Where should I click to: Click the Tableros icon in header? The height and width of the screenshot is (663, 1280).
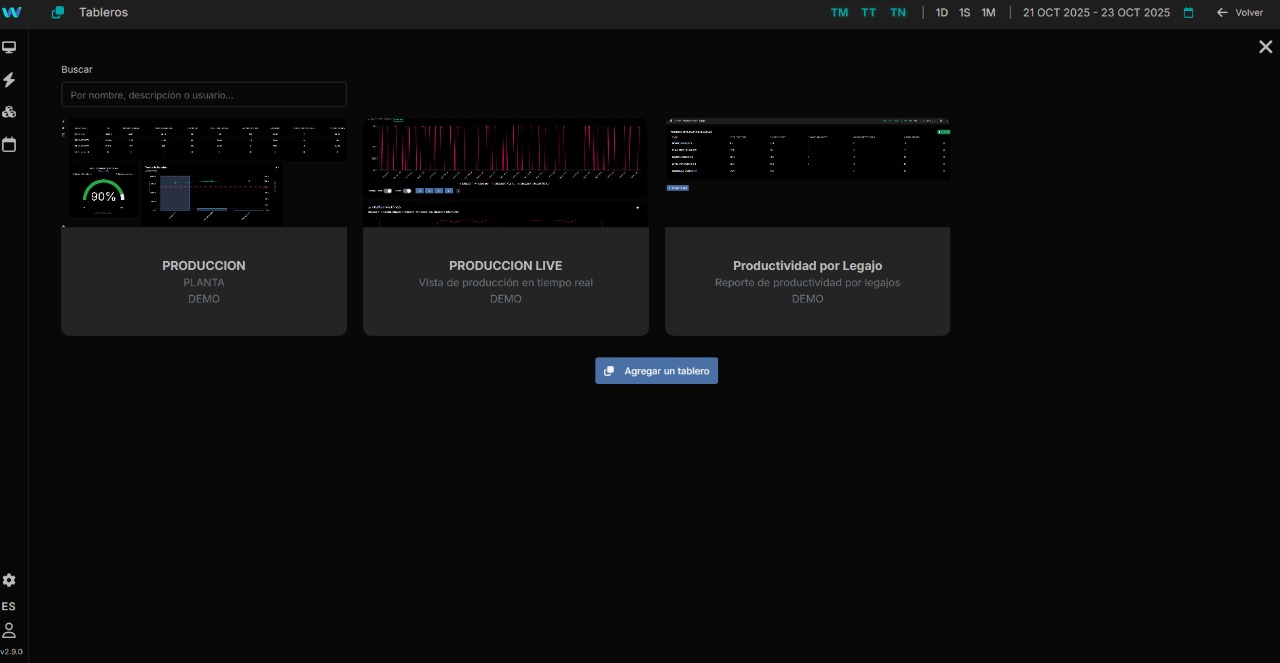58,13
